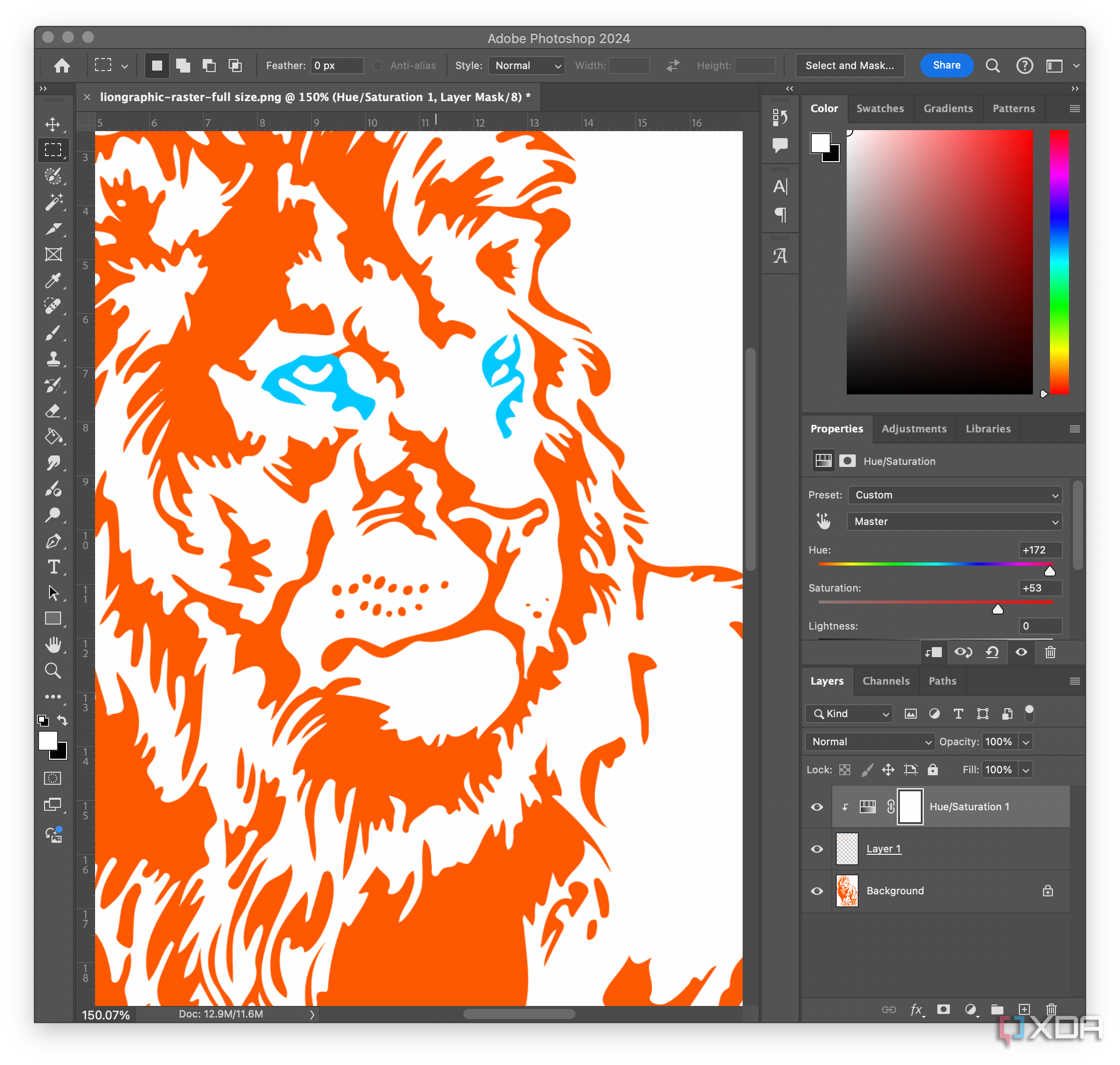Click the Feather input field
Image resolution: width=1120 pixels, height=1065 pixels.
click(337, 66)
